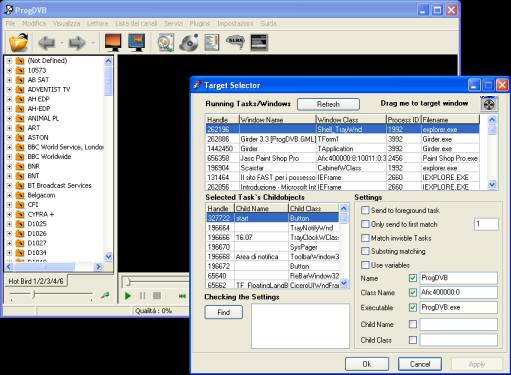Open the Visualizza menu
This screenshot has height=375, width=511.
tap(67, 23)
